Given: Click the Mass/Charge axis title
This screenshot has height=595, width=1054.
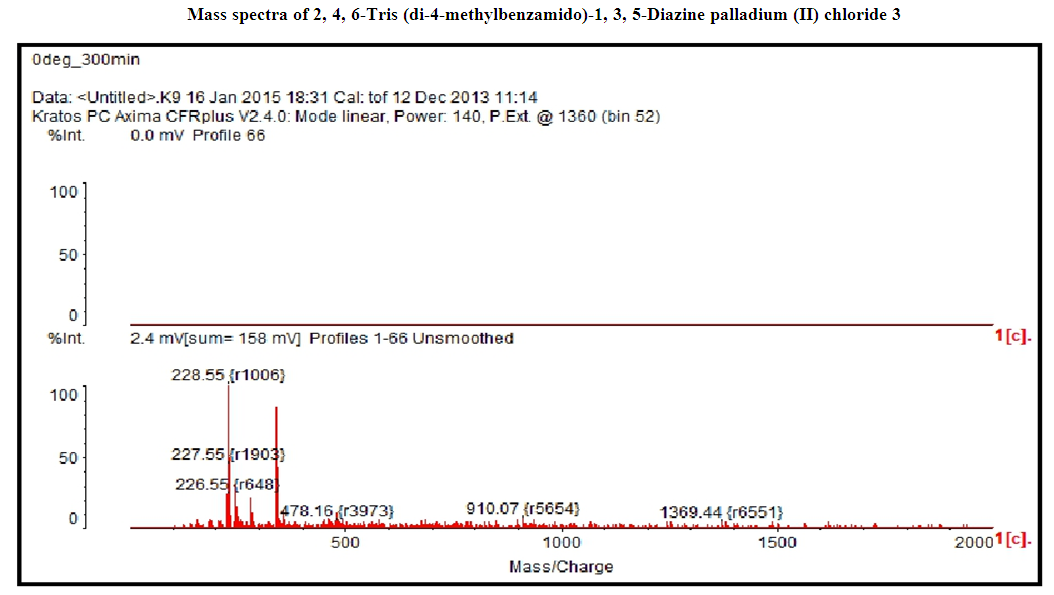Looking at the screenshot, I should (x=561, y=566).
